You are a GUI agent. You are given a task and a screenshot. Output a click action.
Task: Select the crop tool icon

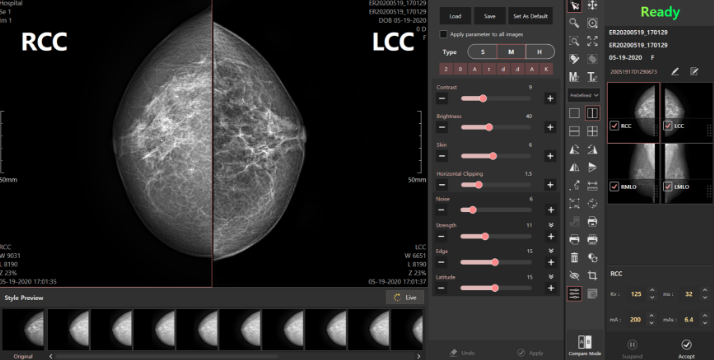click(592, 275)
